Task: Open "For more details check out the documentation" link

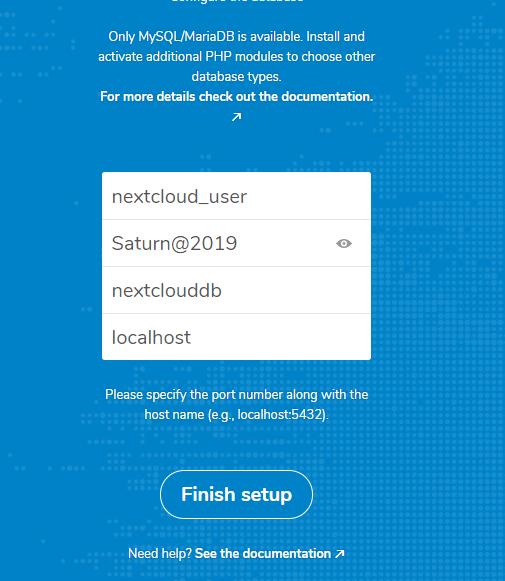Action: (x=236, y=96)
